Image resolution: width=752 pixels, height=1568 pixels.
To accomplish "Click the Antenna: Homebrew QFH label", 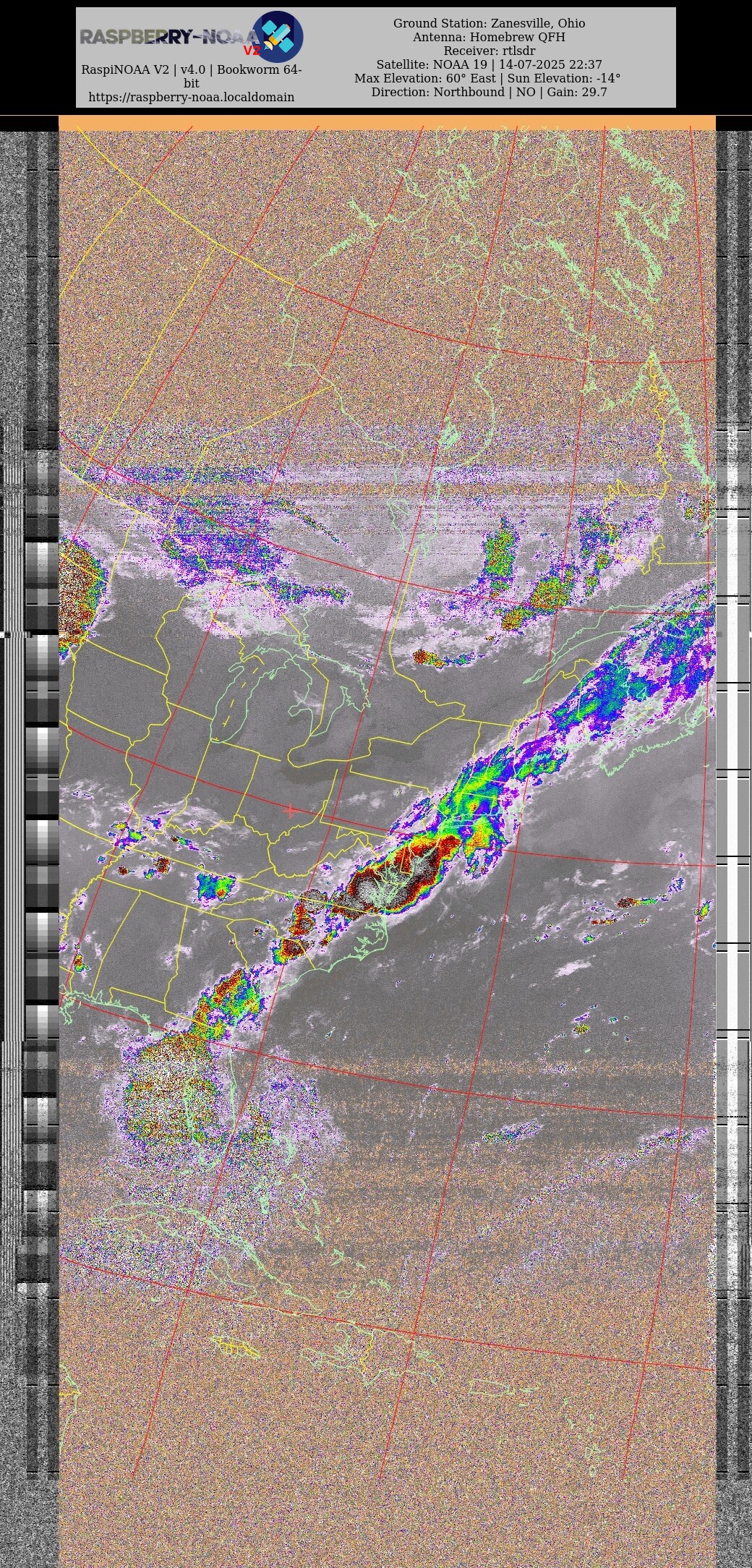I will coord(489,37).
